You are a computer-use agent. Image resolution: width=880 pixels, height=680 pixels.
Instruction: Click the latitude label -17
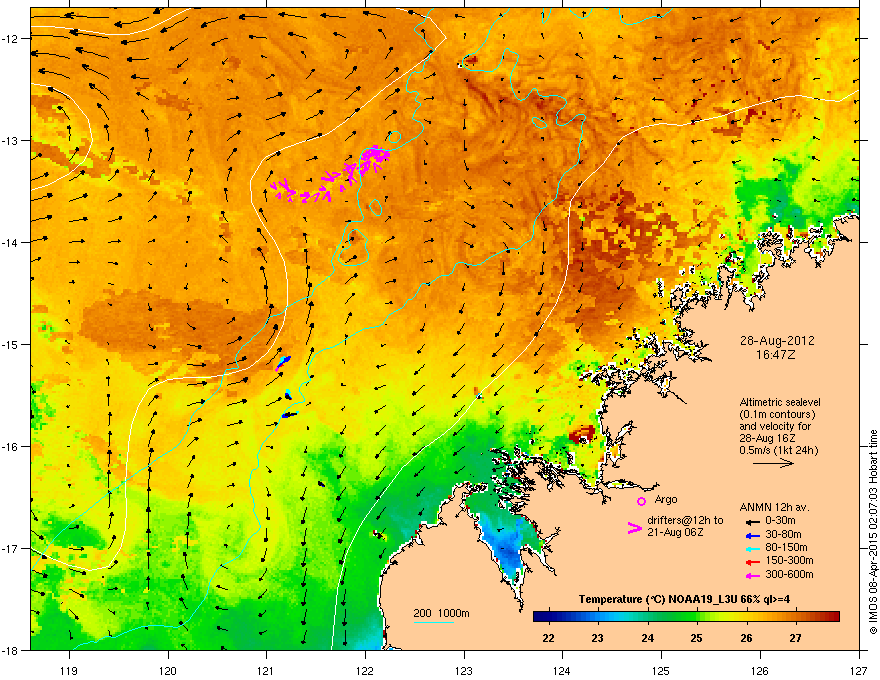pyautogui.click(x=10, y=548)
